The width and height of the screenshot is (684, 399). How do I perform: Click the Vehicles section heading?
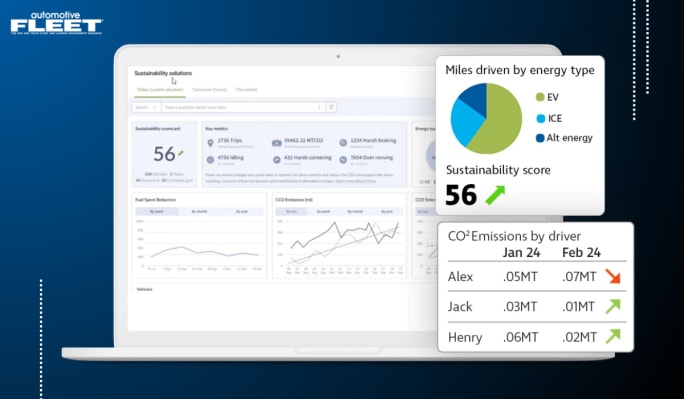(x=144, y=289)
